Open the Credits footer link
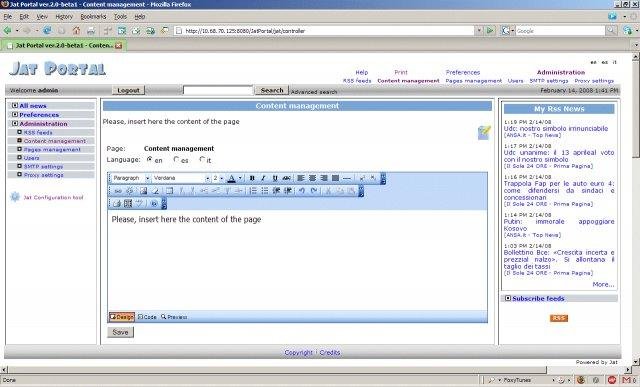The image size is (640, 387). click(330, 352)
